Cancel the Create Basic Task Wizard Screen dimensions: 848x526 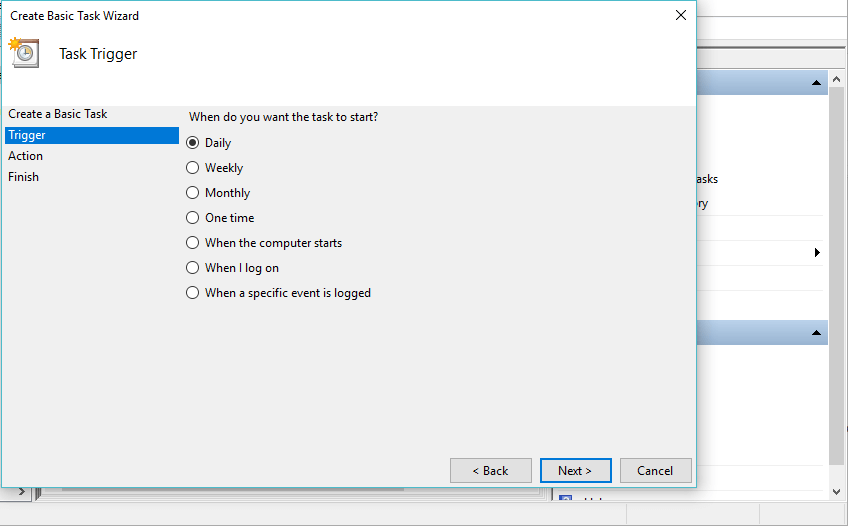(655, 470)
